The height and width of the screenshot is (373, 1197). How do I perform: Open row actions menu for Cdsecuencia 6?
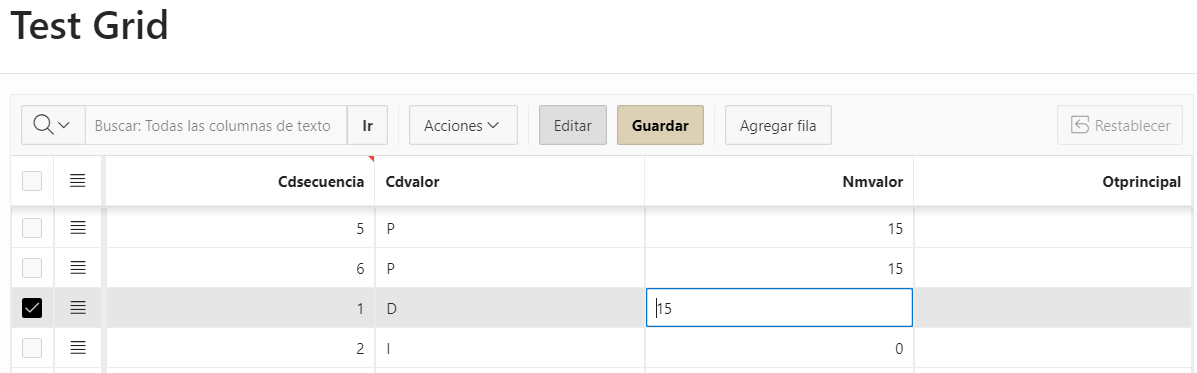(x=77, y=268)
